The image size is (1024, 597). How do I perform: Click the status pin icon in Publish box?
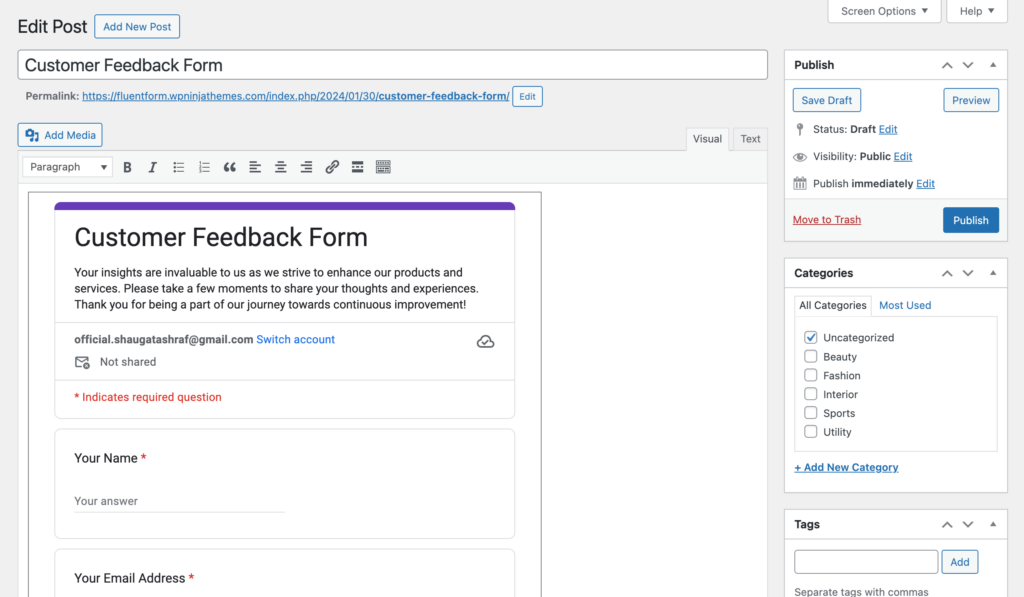pos(800,129)
